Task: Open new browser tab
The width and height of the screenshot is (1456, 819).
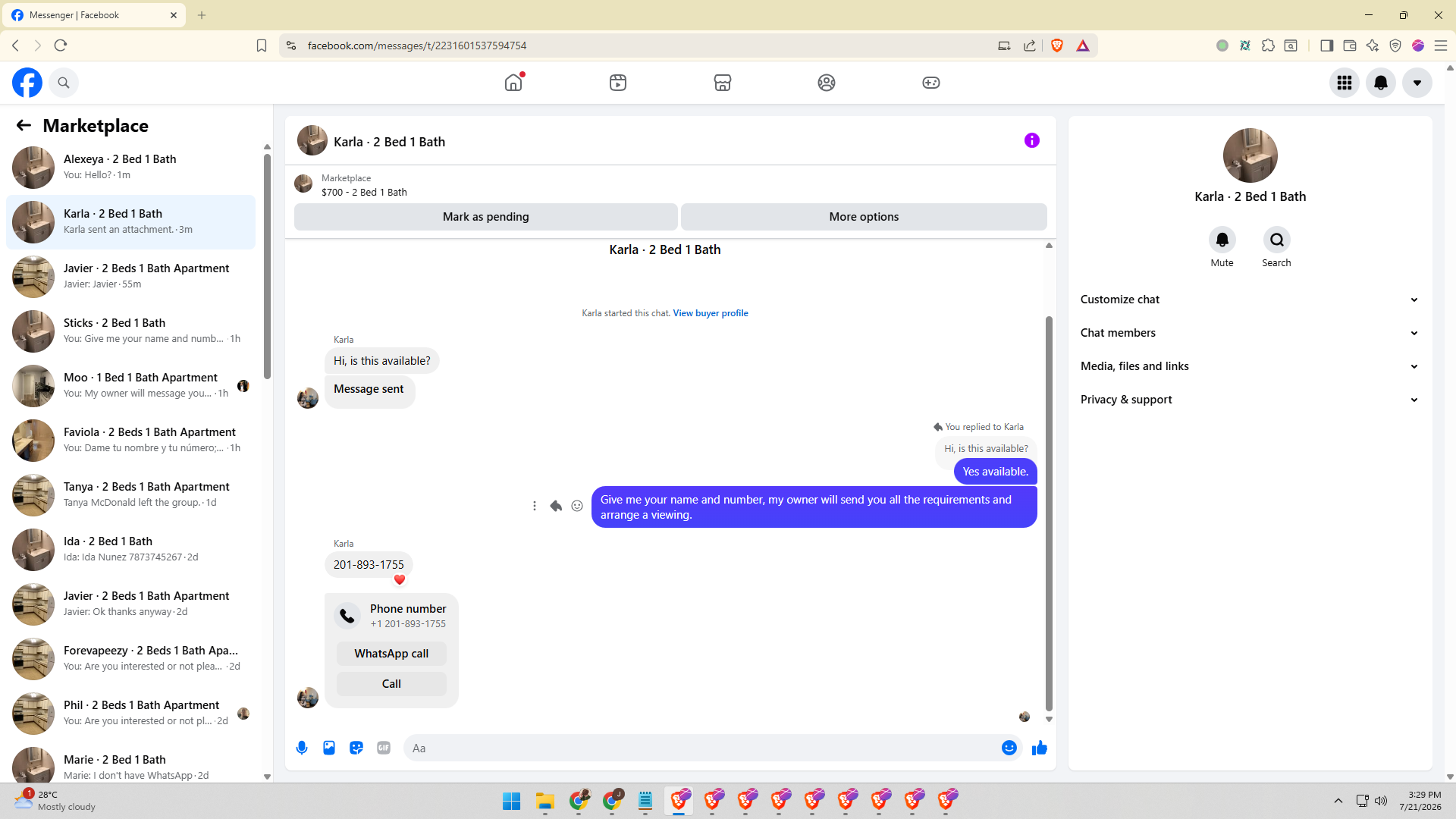Action: 202,15
